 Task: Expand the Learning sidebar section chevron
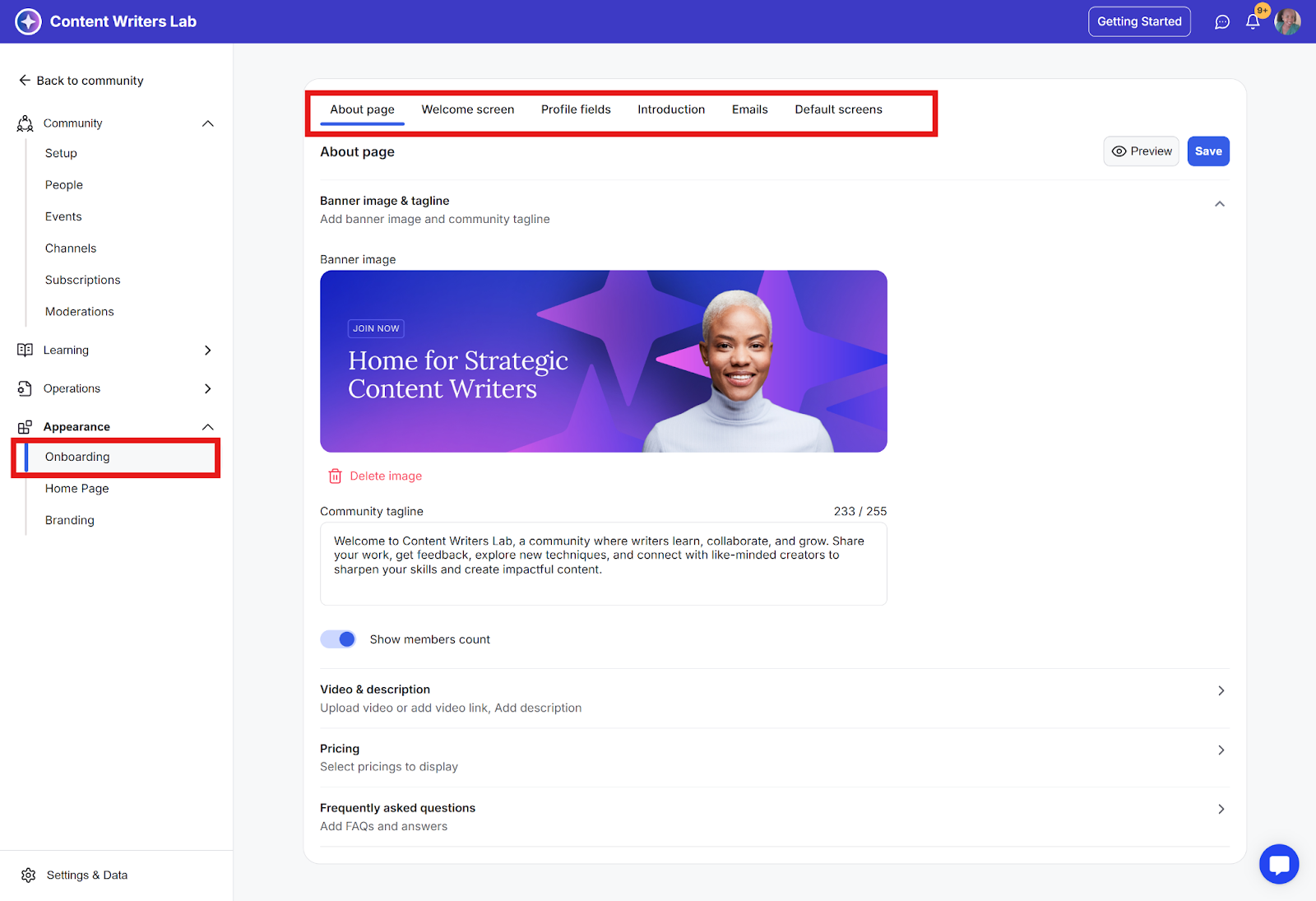point(208,350)
